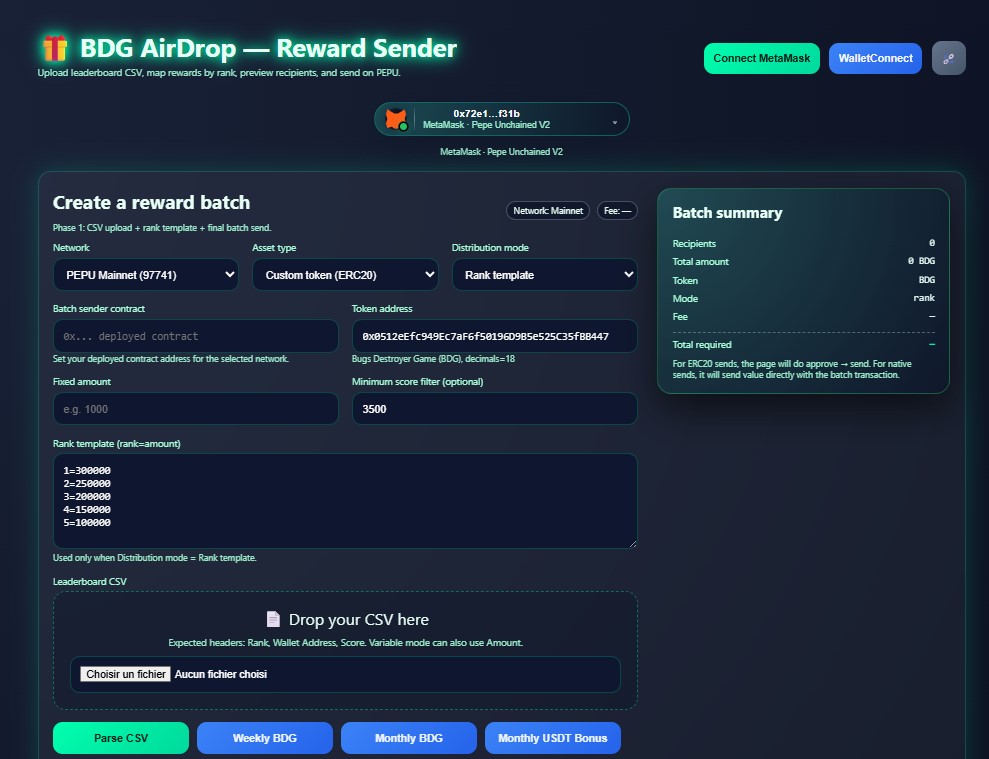Click the Minimum score filter field
The image size is (989, 759).
tap(494, 409)
